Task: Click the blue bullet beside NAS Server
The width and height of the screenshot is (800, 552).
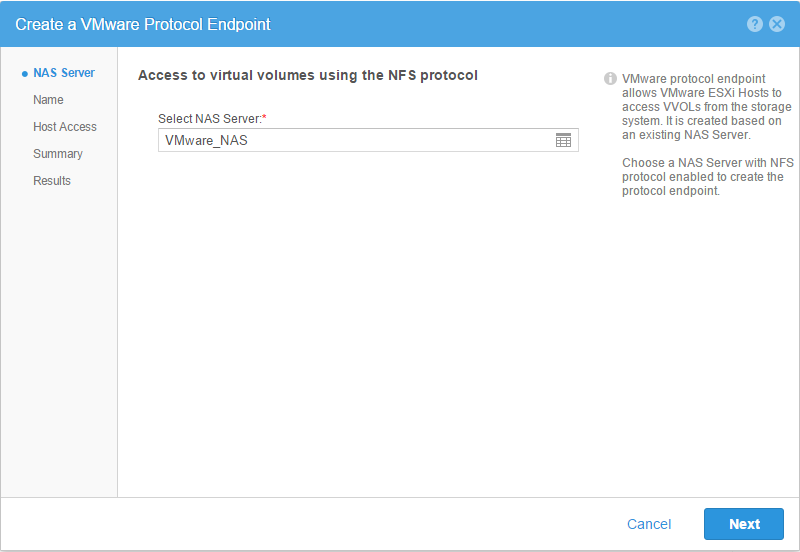Action: click(24, 74)
